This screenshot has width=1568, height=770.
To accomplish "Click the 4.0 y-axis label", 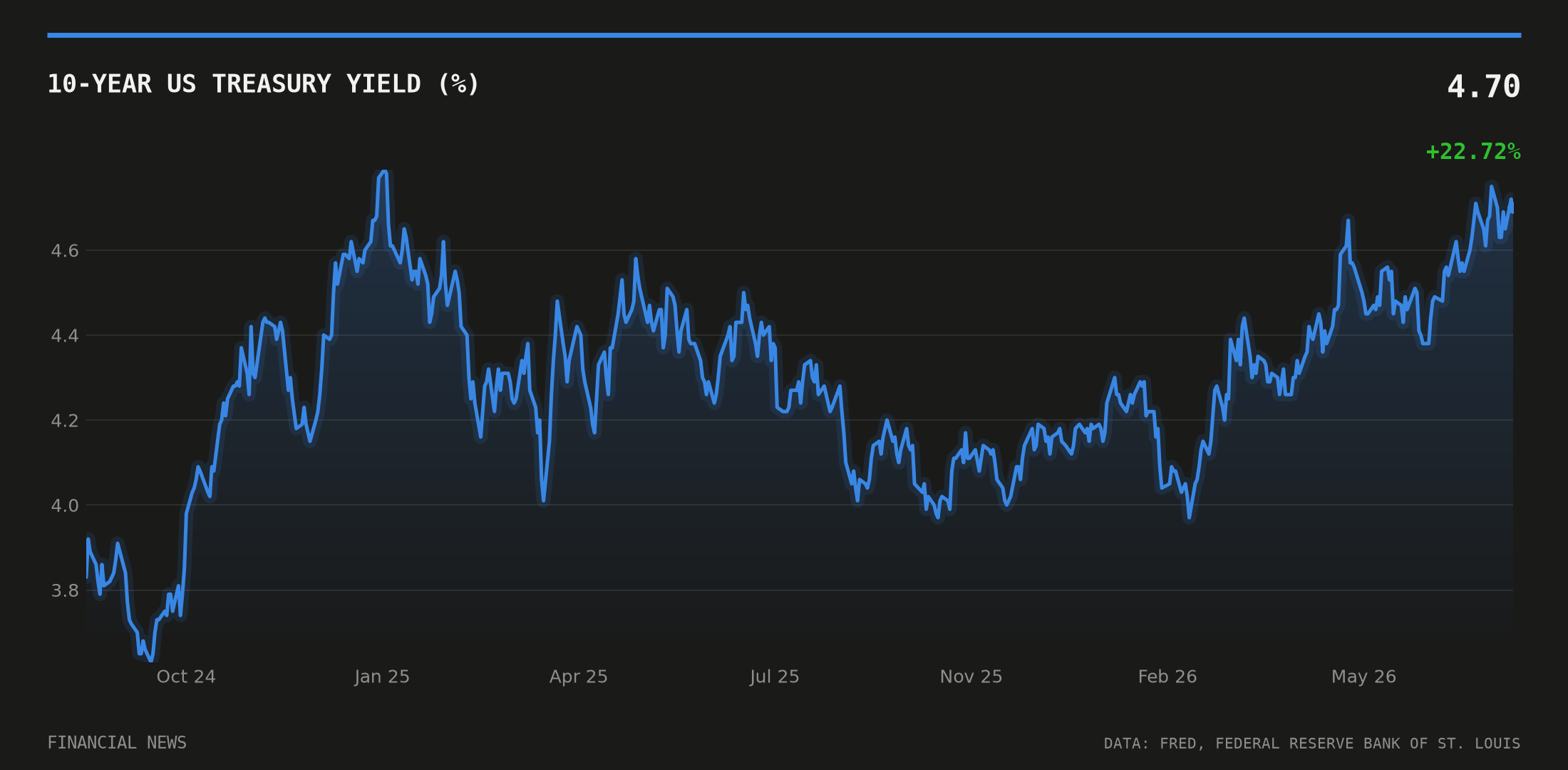I will (64, 505).
